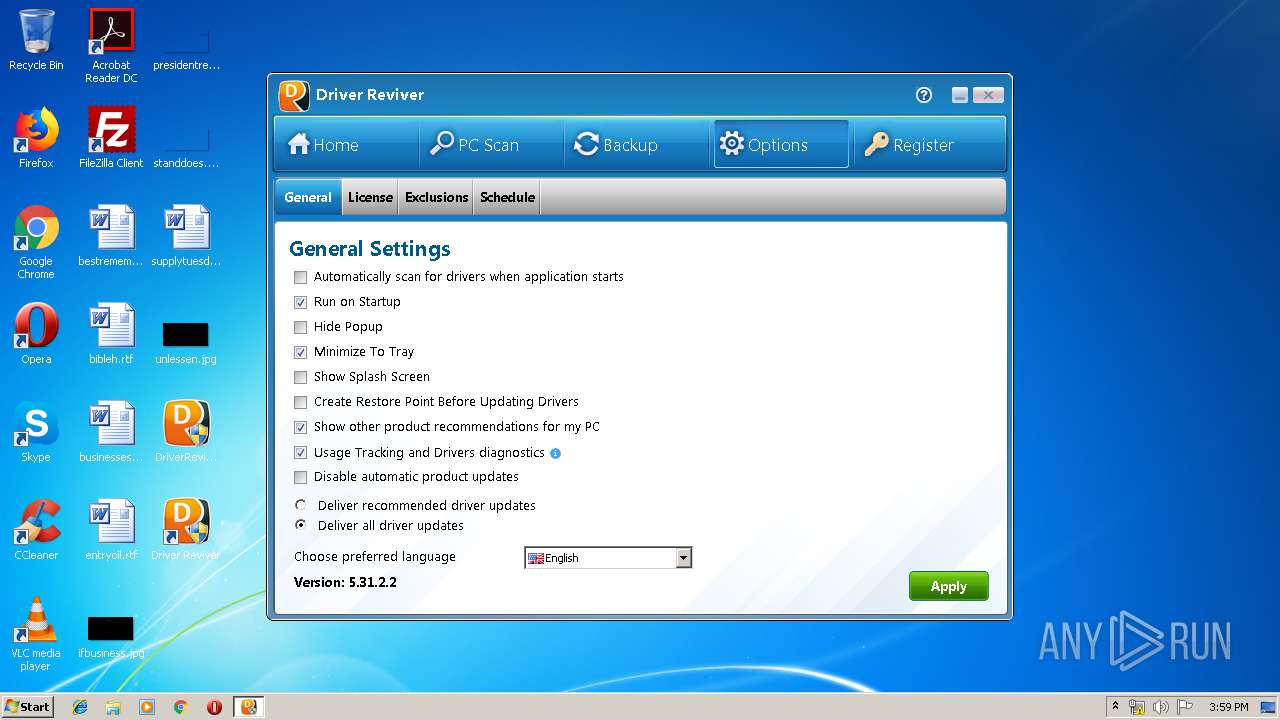Switch to the Schedule tab

(507, 197)
